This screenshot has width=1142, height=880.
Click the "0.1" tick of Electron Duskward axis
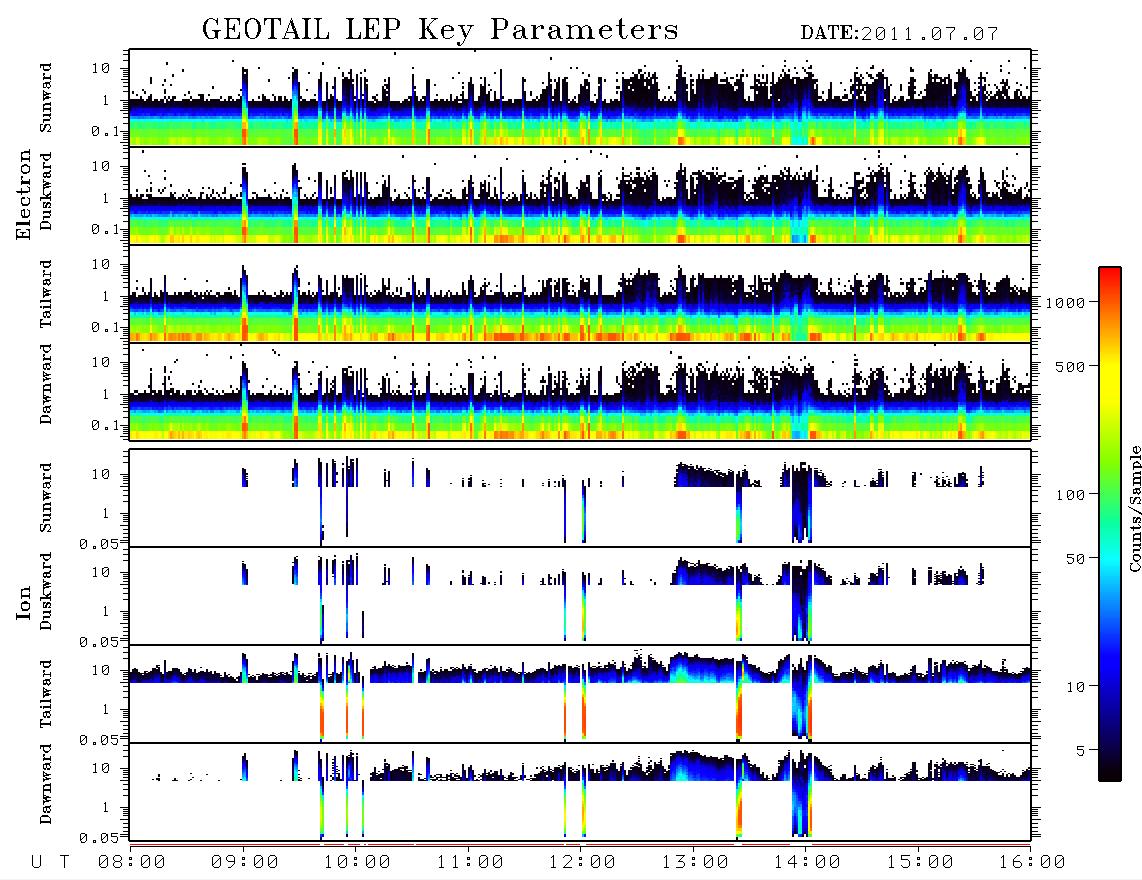click(105, 229)
